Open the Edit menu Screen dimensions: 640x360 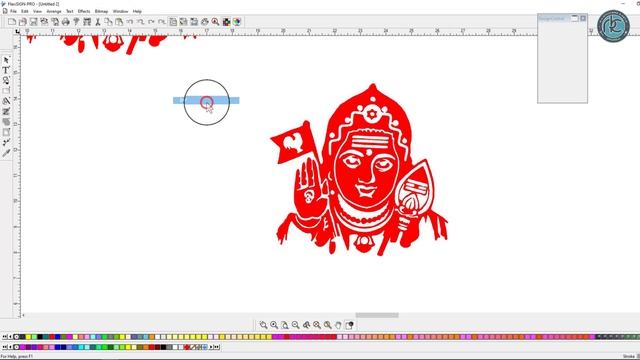click(x=25, y=11)
